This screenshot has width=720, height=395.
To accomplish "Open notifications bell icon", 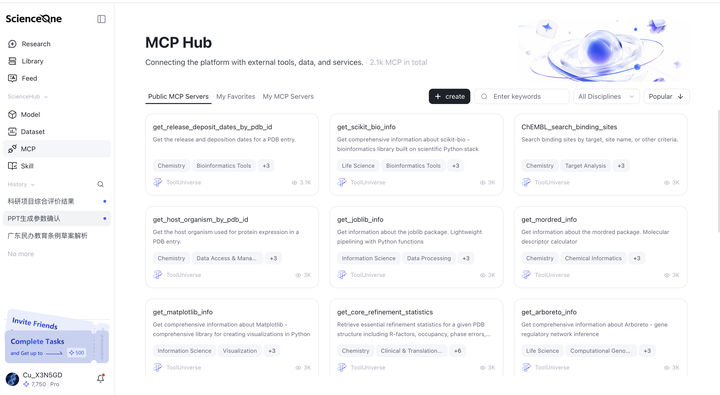I will [x=101, y=378].
